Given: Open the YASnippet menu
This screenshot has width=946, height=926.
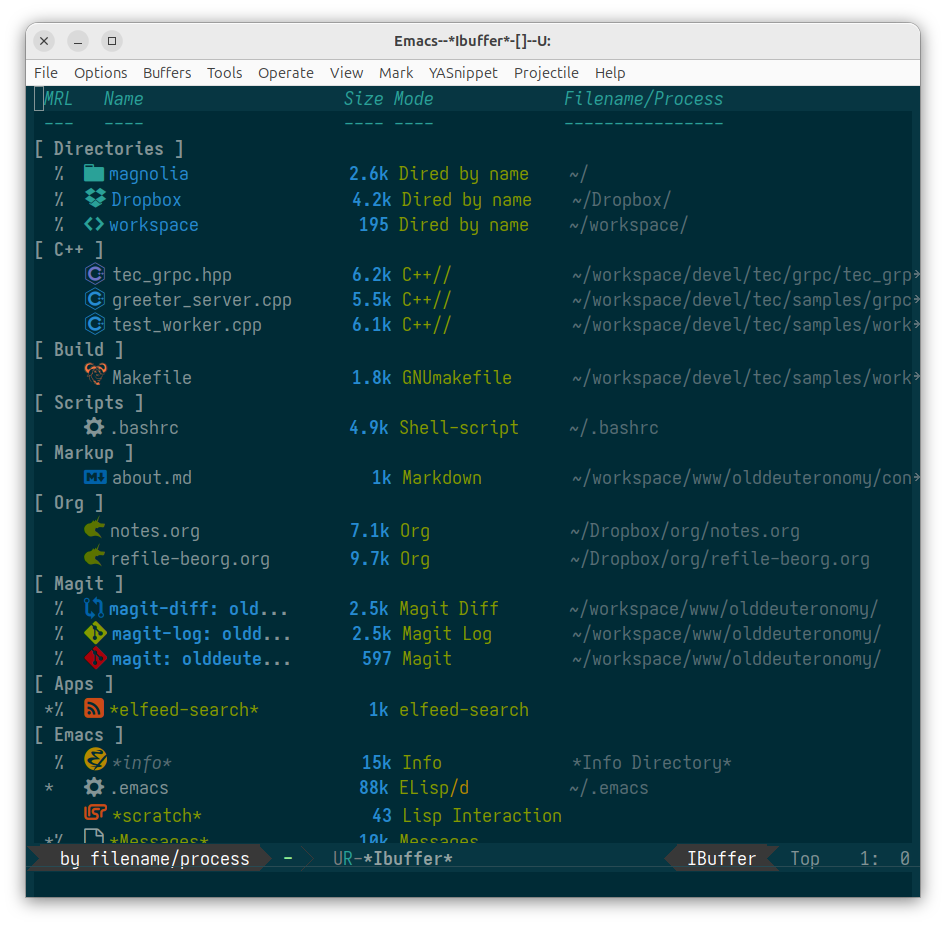Looking at the screenshot, I should (463, 73).
